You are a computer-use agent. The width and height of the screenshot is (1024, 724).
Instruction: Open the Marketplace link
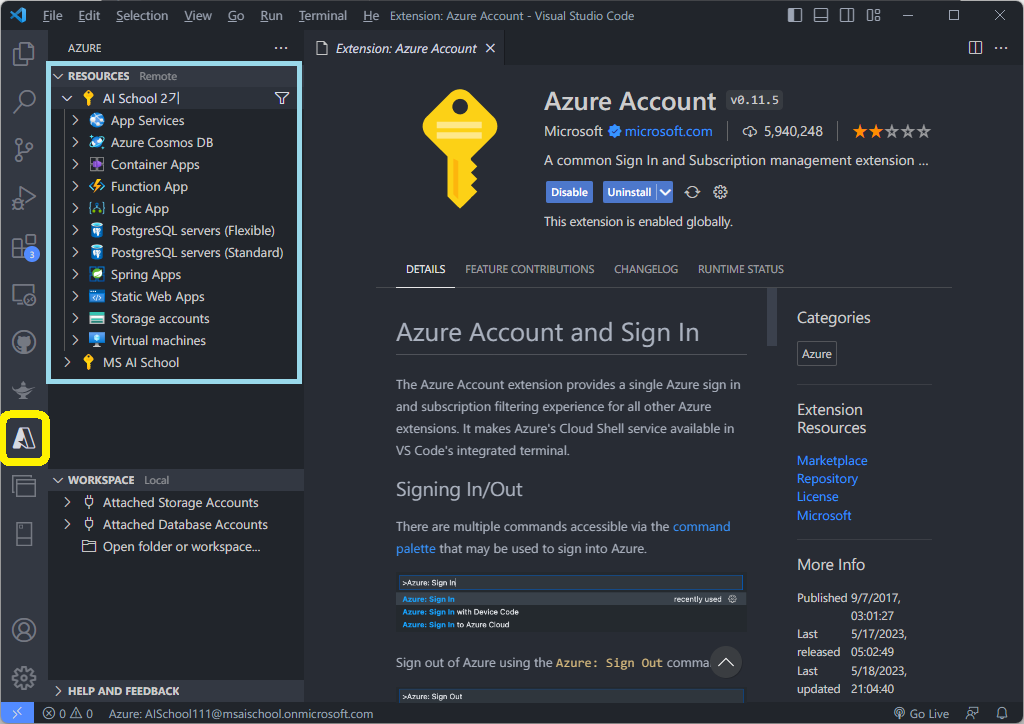pyautogui.click(x=832, y=460)
